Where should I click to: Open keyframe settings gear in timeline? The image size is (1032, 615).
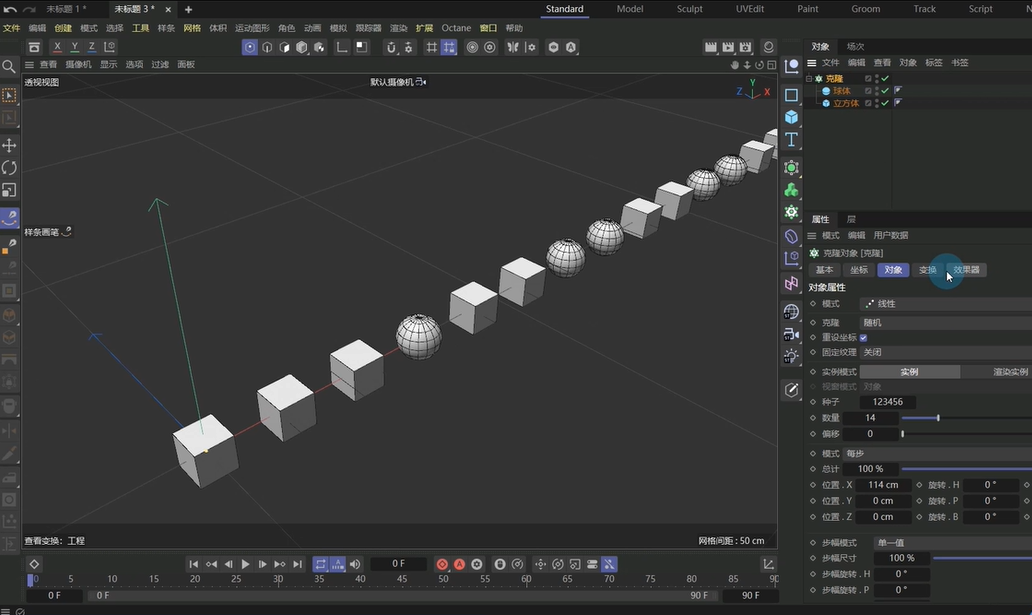(x=477, y=564)
